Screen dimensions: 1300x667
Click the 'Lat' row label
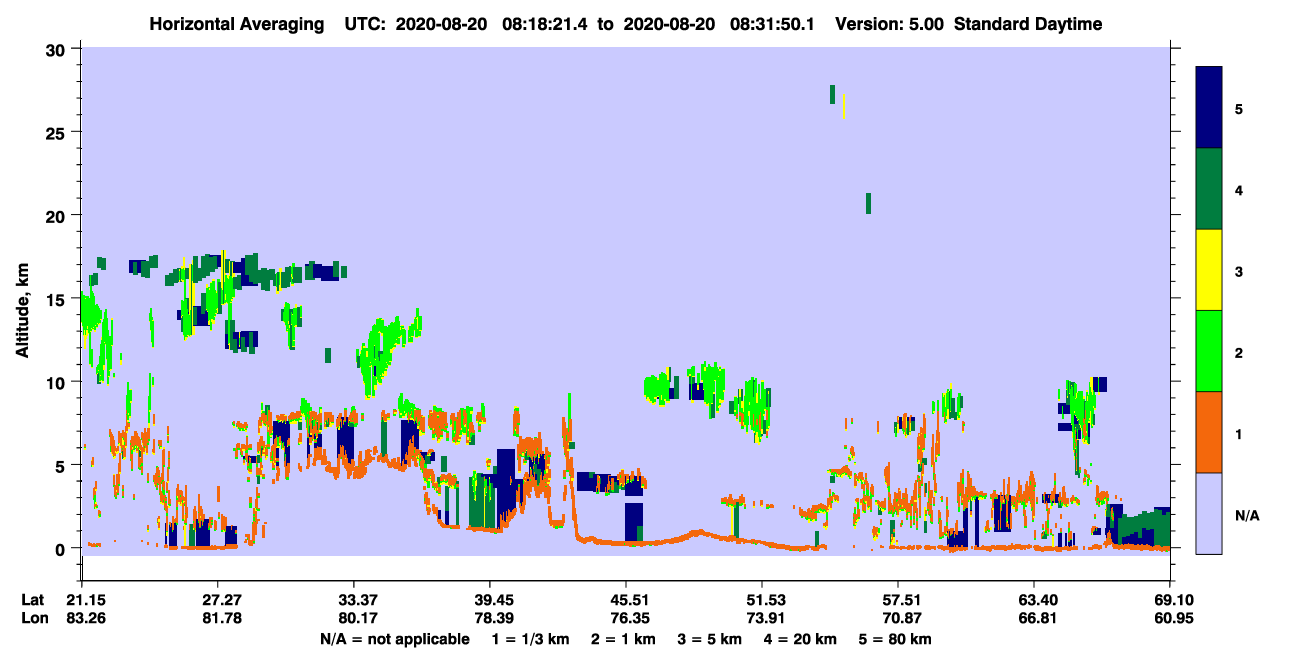click(33, 600)
